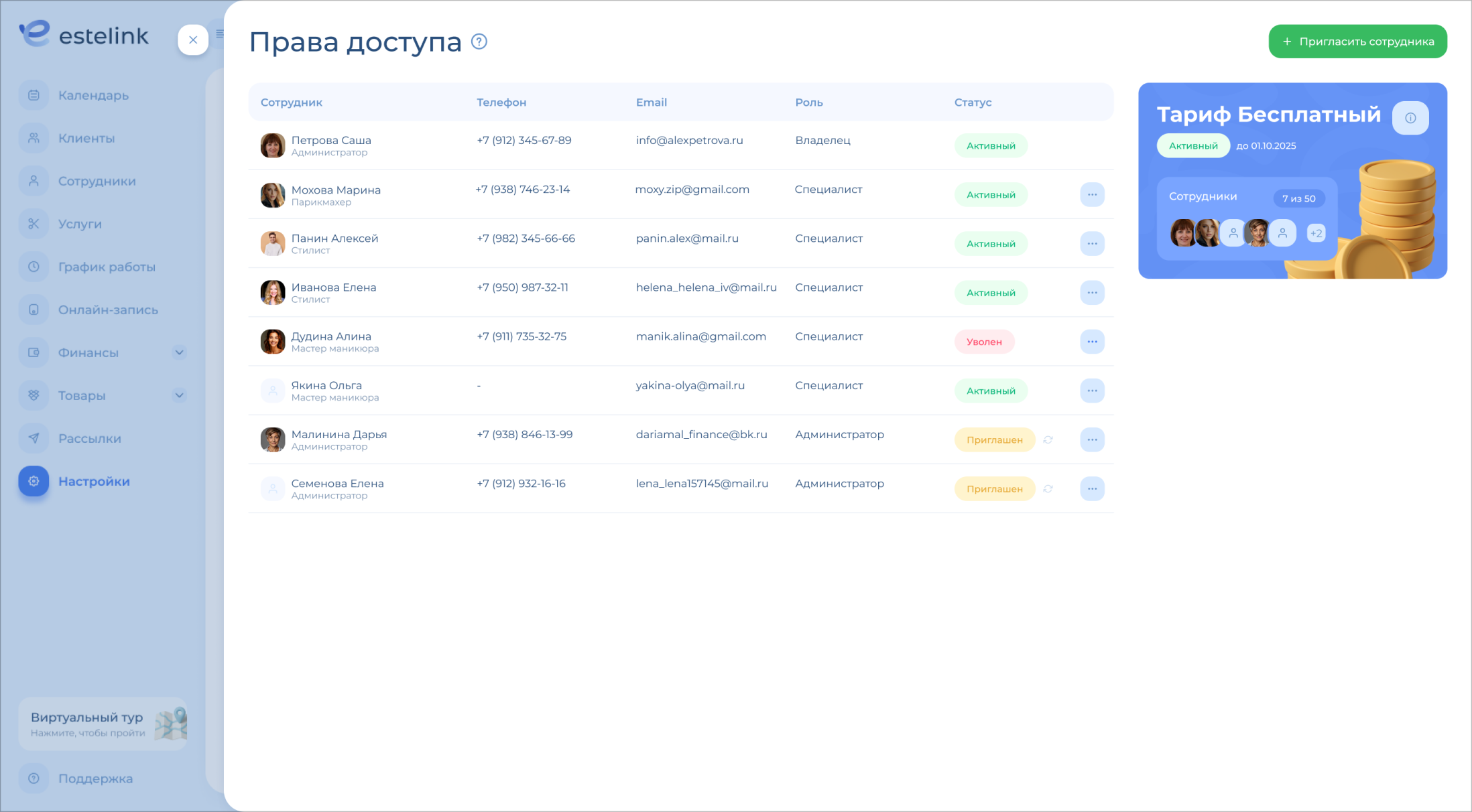The width and height of the screenshot is (1472, 812).
Task: Click phone +7 (982) 345-66-66
Action: 526,239
